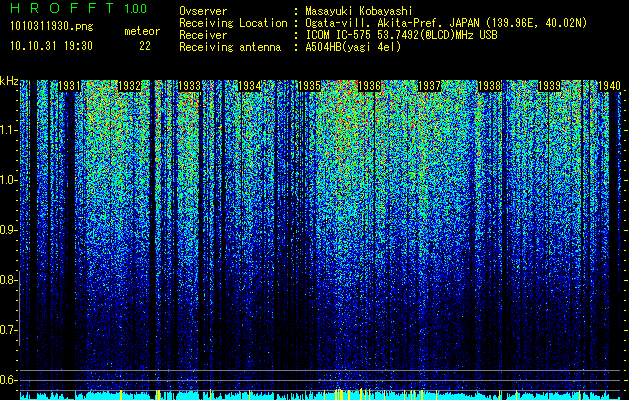Click the date and time 10.10.31 19:30
Image resolution: width=629 pixels, height=400 pixels.
[51, 46]
